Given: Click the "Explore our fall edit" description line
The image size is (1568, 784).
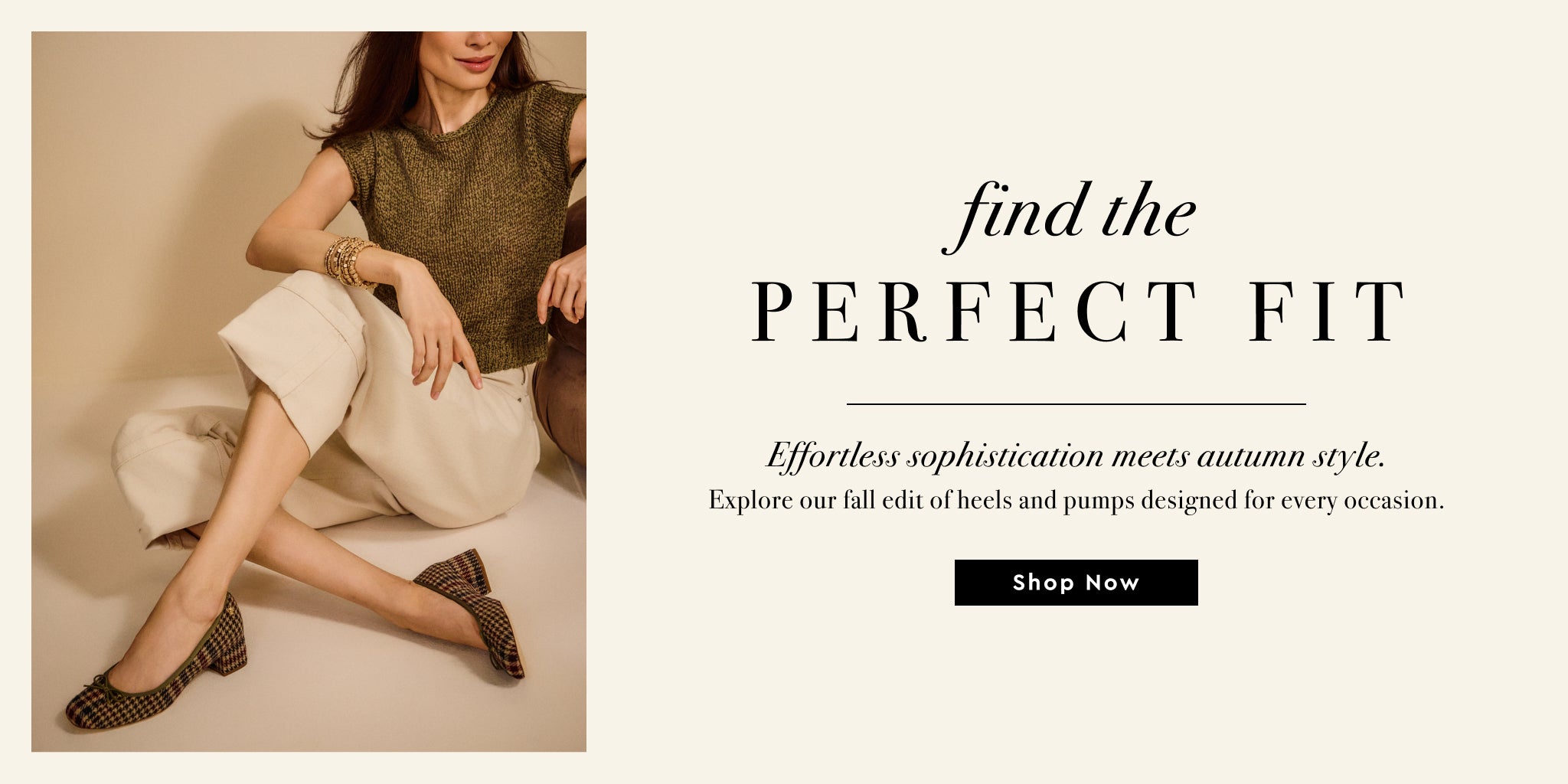Looking at the screenshot, I should 1076,501.
